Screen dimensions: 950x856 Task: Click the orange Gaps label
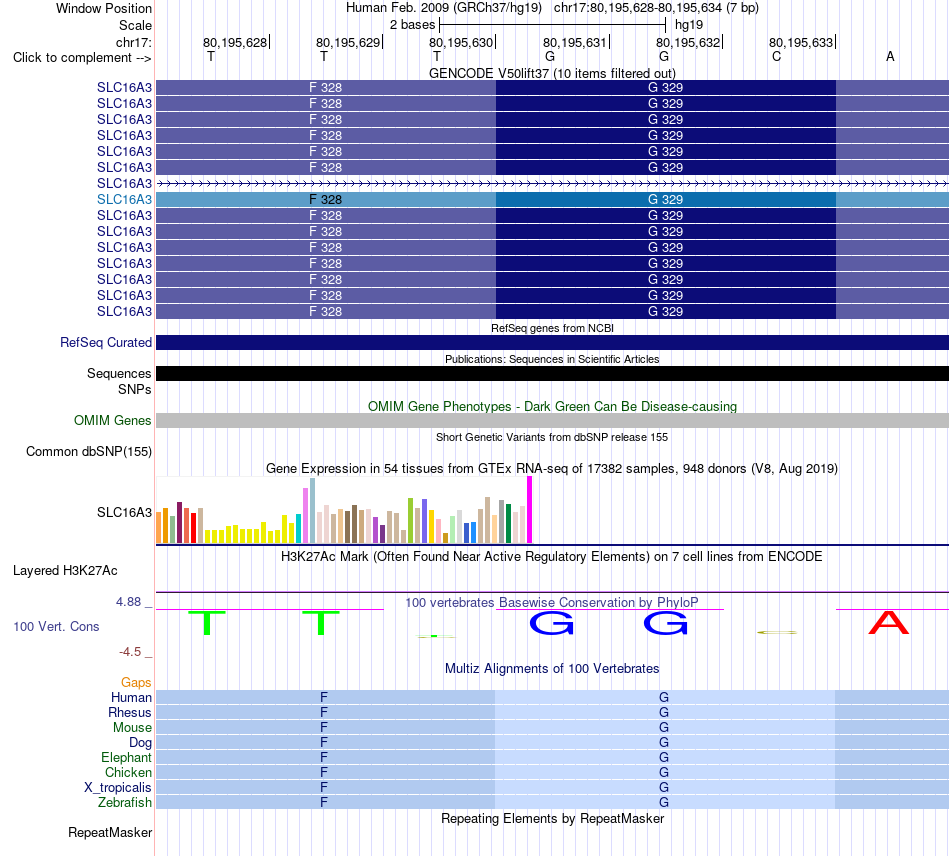click(x=136, y=683)
